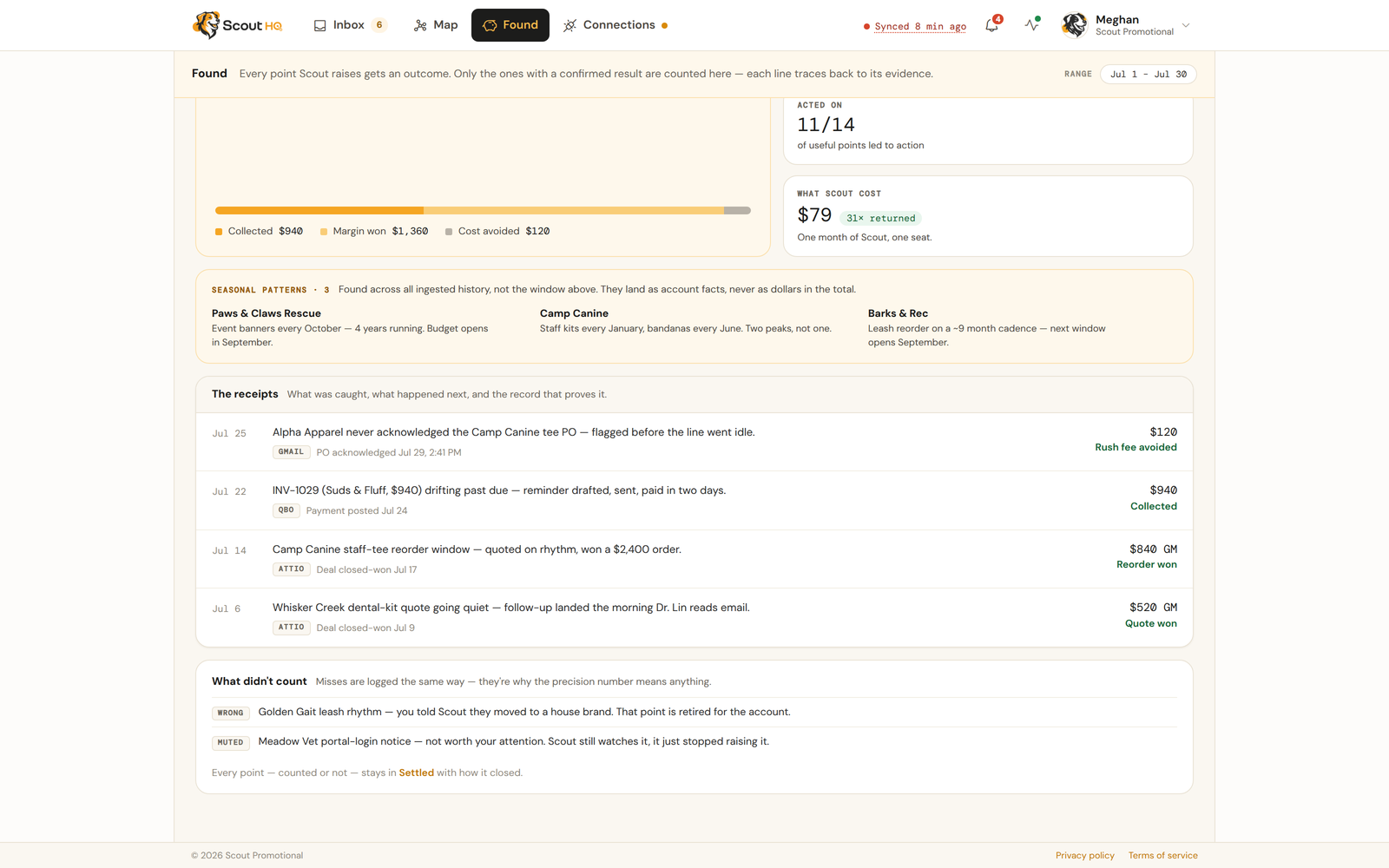This screenshot has height=868, width=1389.
Task: Open the activity pulse icon
Action: tap(1031, 25)
